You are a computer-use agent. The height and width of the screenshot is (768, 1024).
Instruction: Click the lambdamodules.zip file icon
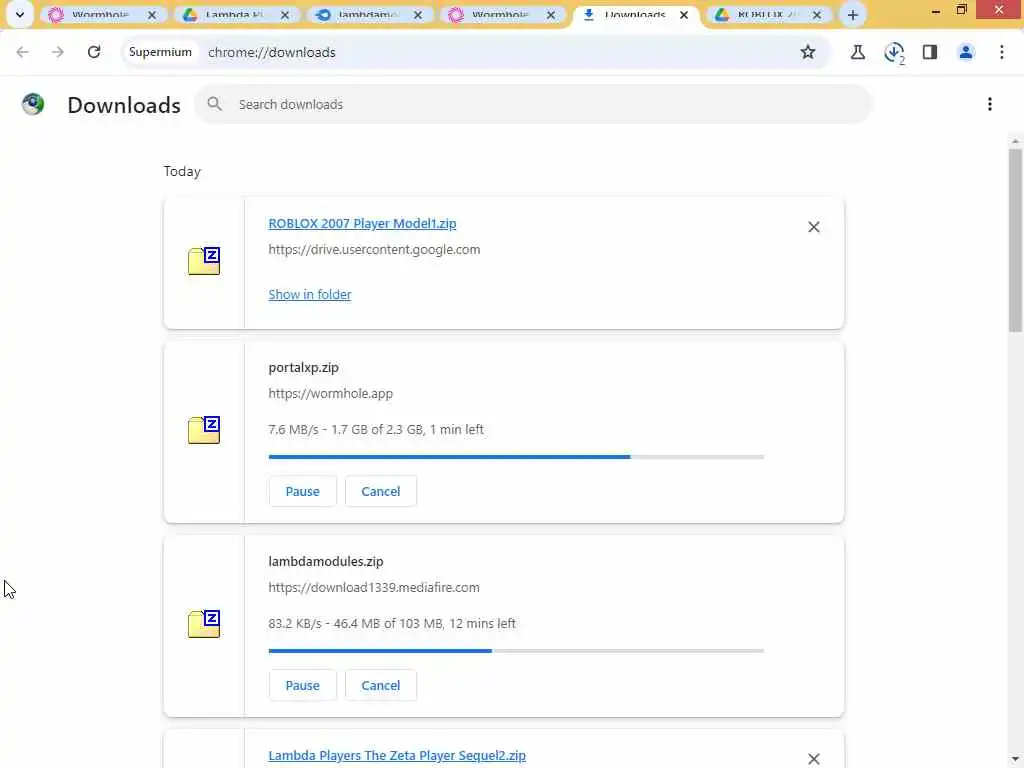[x=204, y=624]
